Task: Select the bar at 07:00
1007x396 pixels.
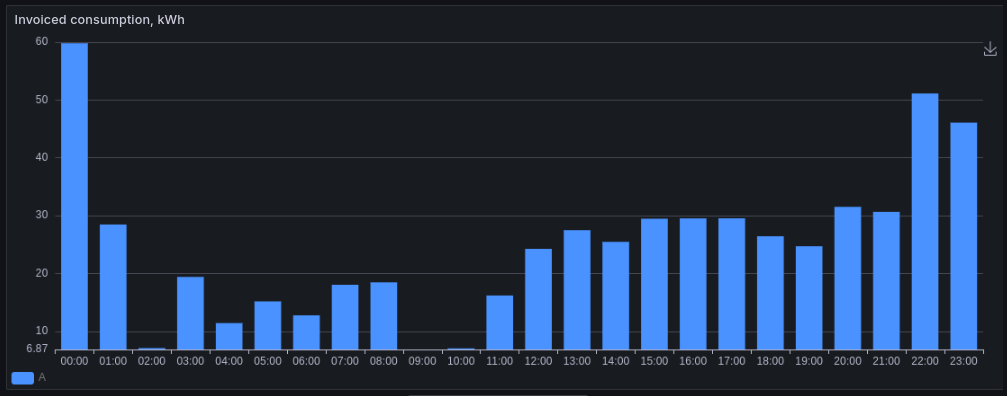Action: coord(345,317)
